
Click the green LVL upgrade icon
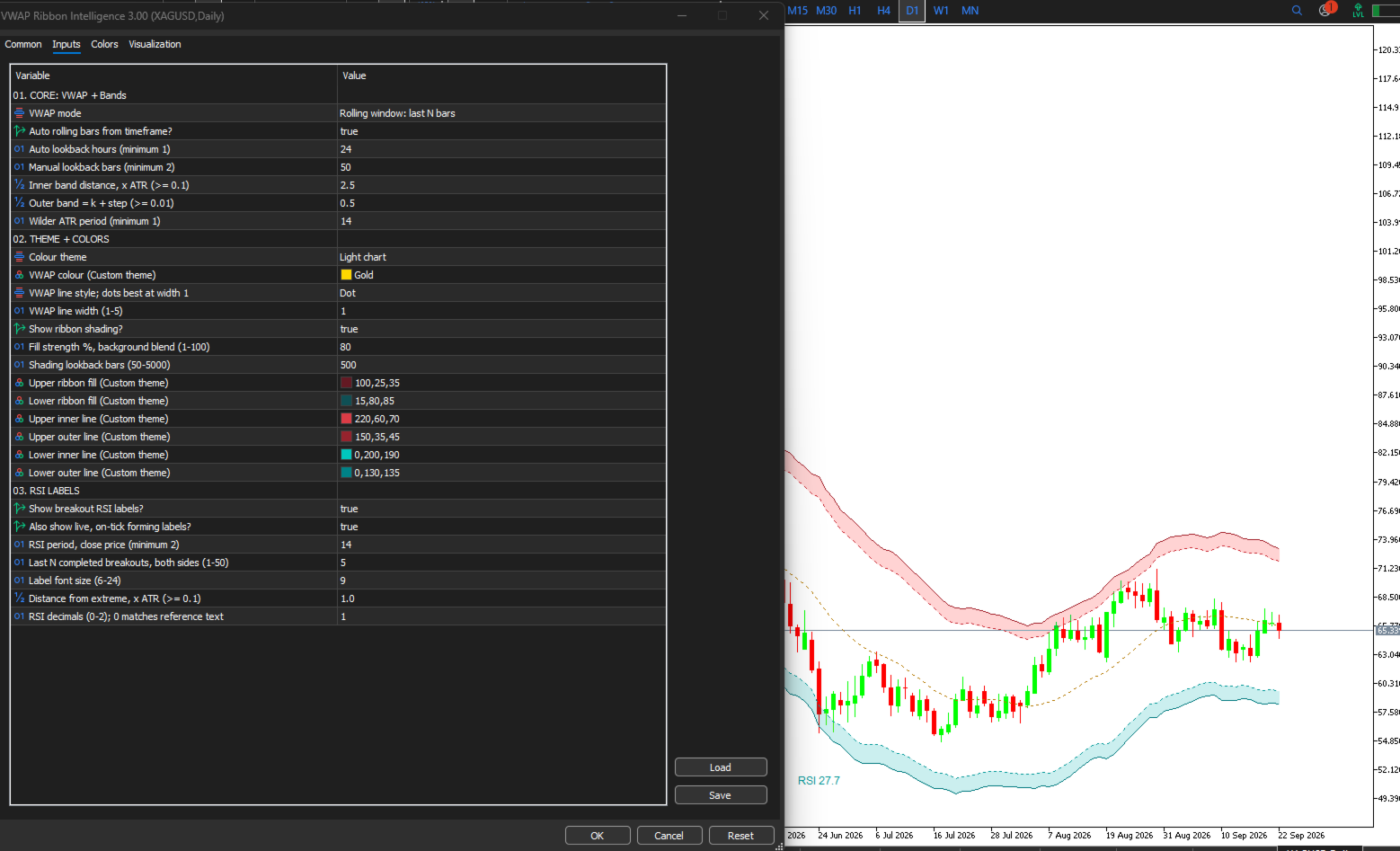tap(1358, 10)
